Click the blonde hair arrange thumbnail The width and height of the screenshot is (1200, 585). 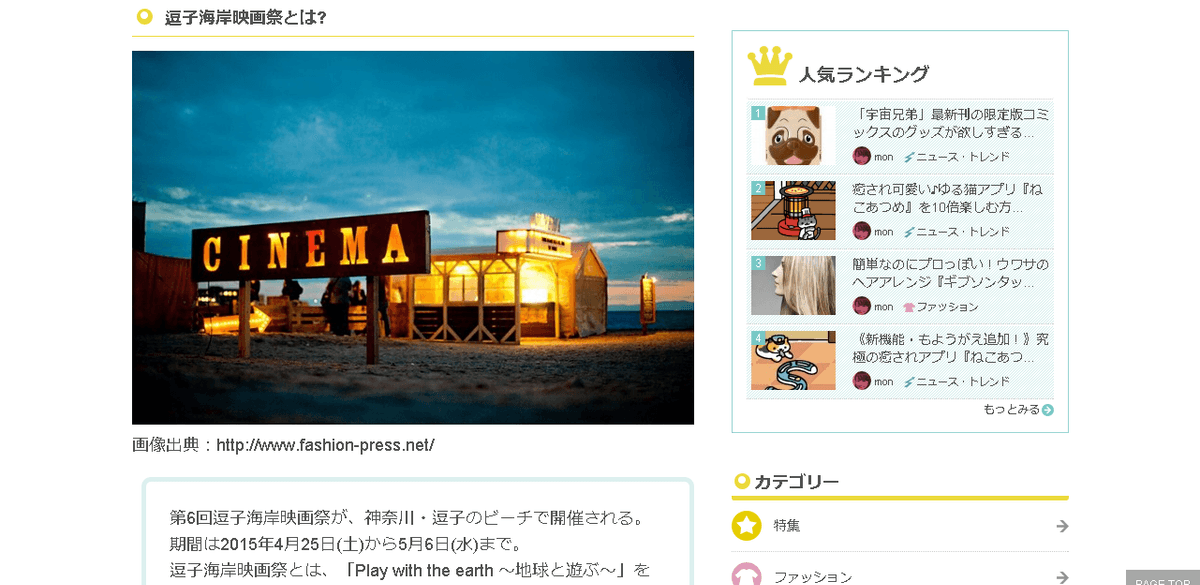[x=793, y=285]
